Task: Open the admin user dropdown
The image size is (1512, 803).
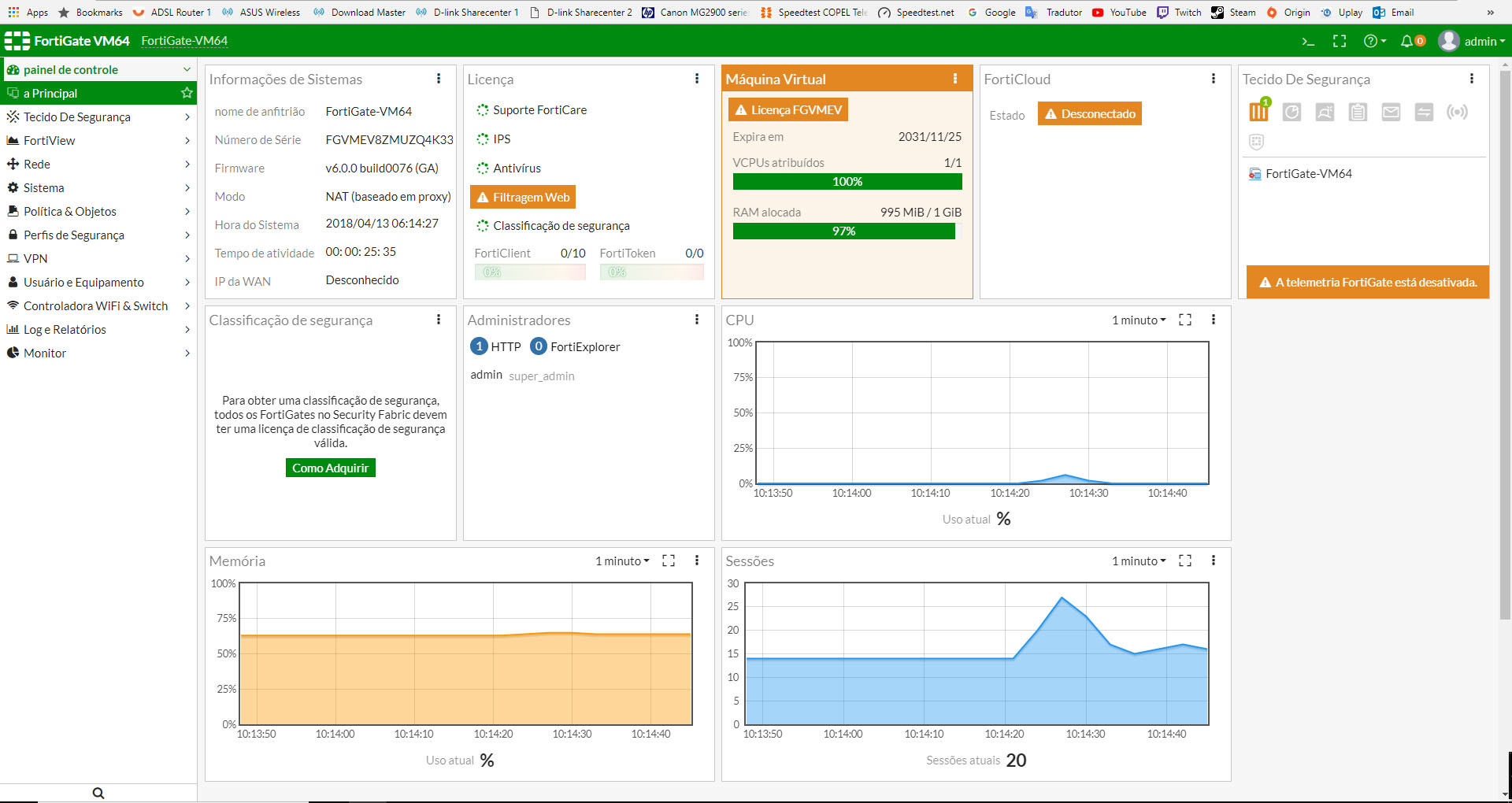Action: point(1472,41)
